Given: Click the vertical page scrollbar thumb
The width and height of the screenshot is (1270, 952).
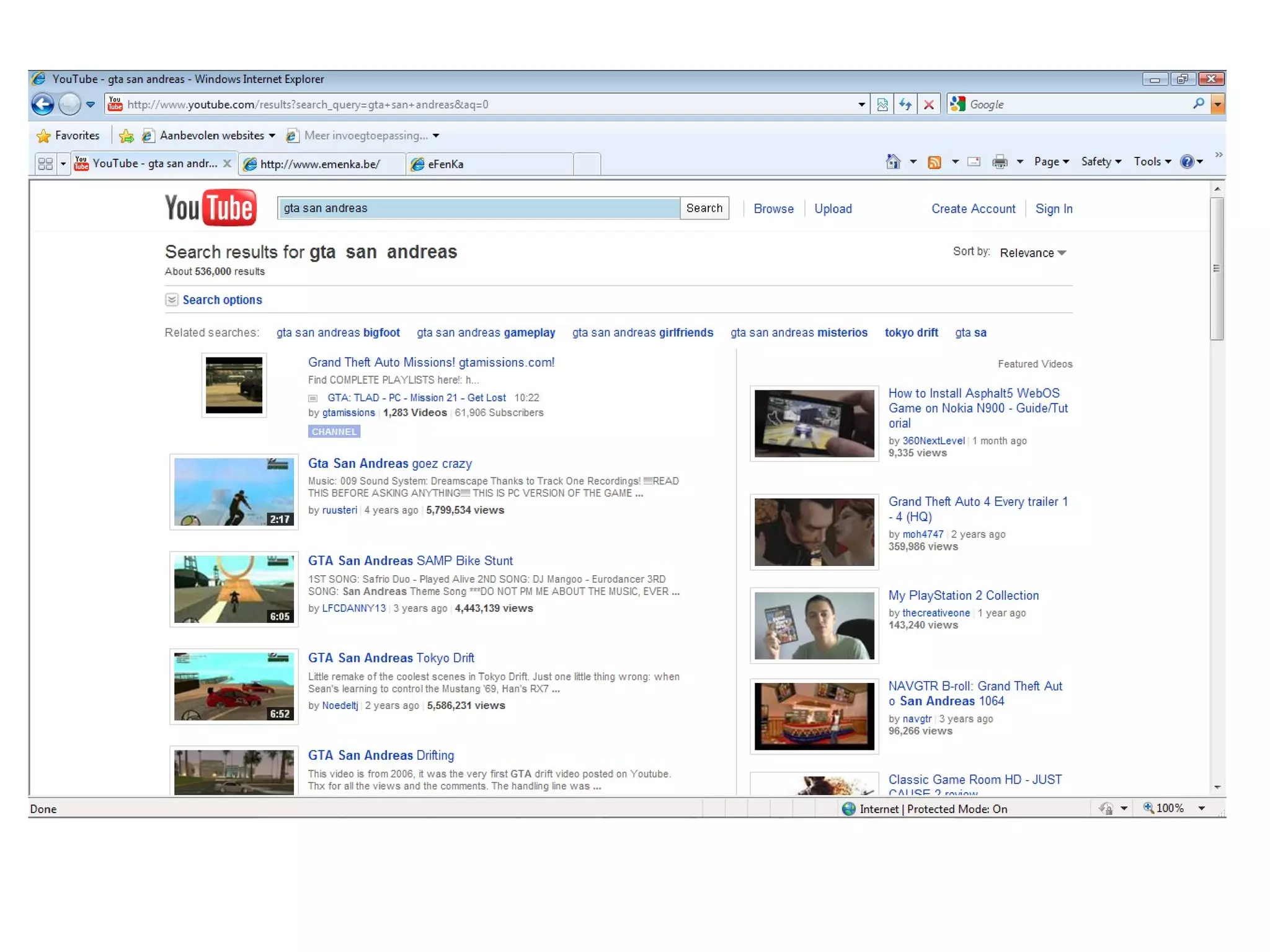Looking at the screenshot, I should (1217, 268).
